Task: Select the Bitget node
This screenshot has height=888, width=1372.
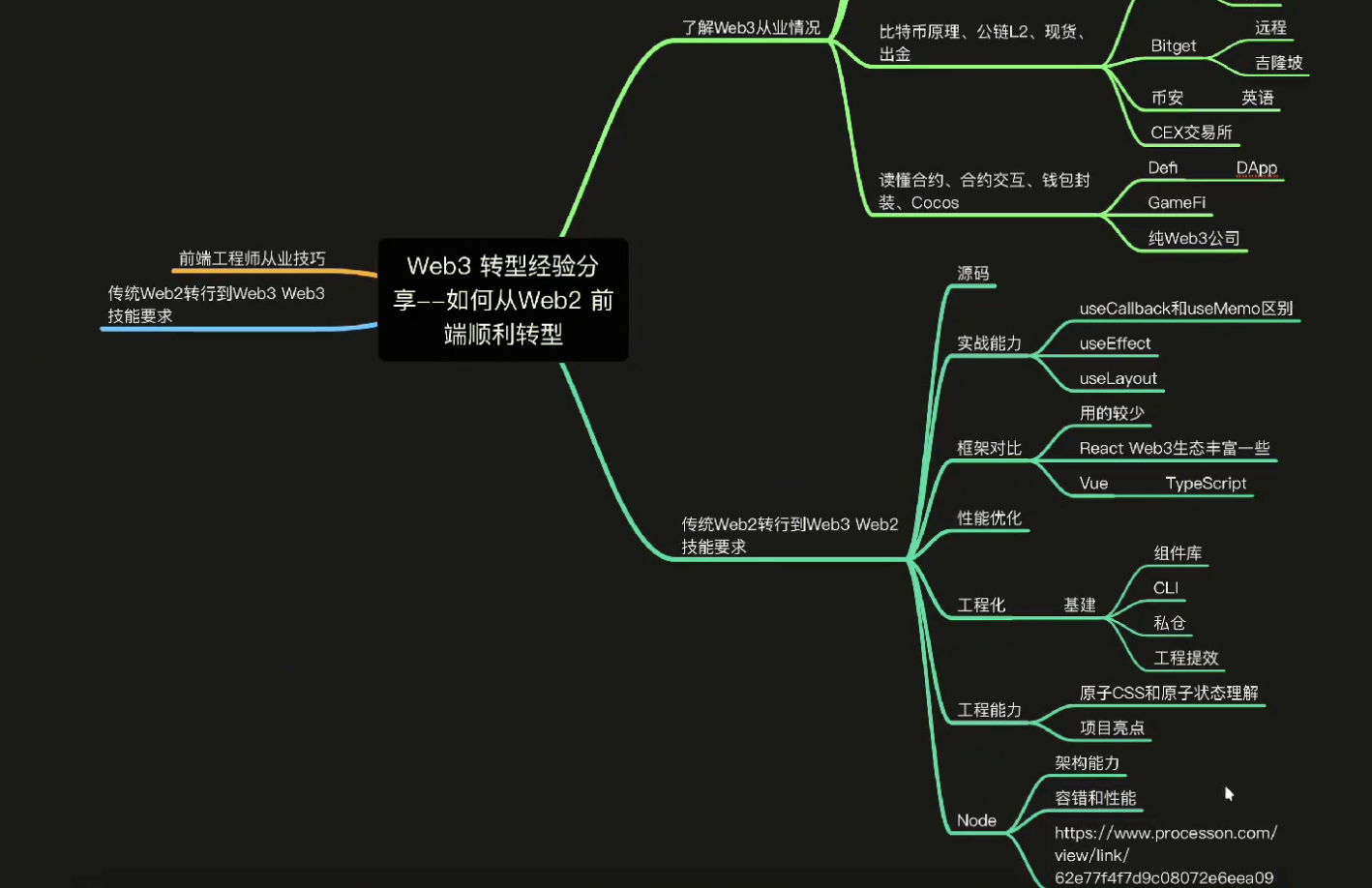Action: [1173, 45]
